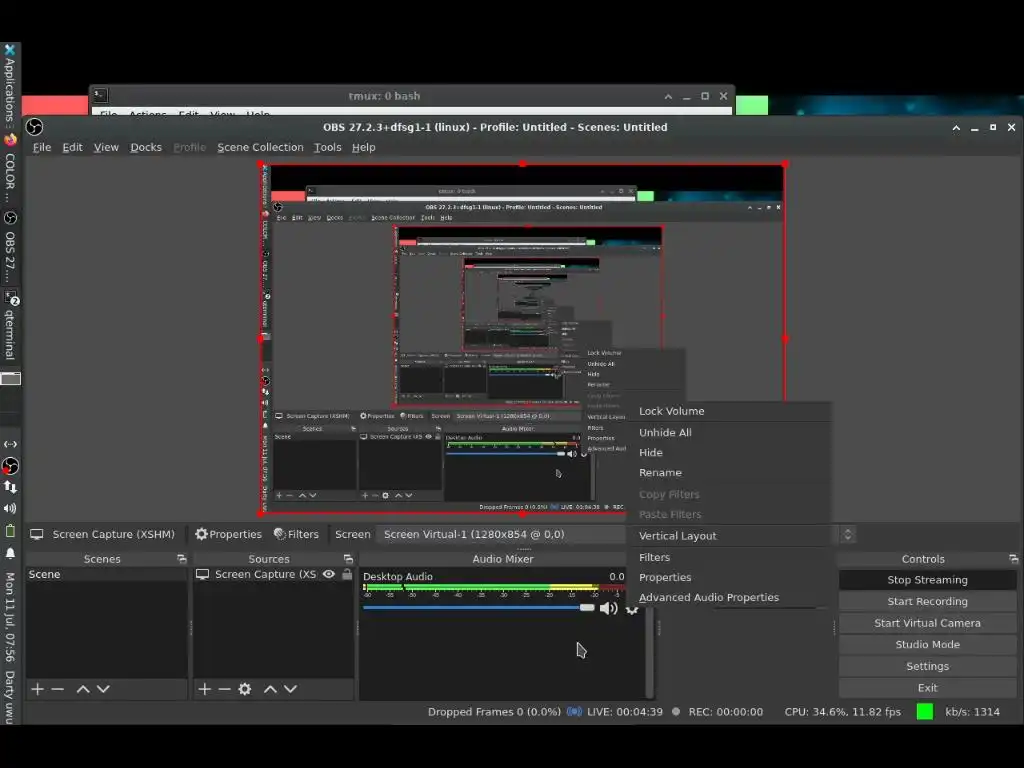Mute Desktop Audio speaker icon
The image size is (1024, 768).
(609, 609)
